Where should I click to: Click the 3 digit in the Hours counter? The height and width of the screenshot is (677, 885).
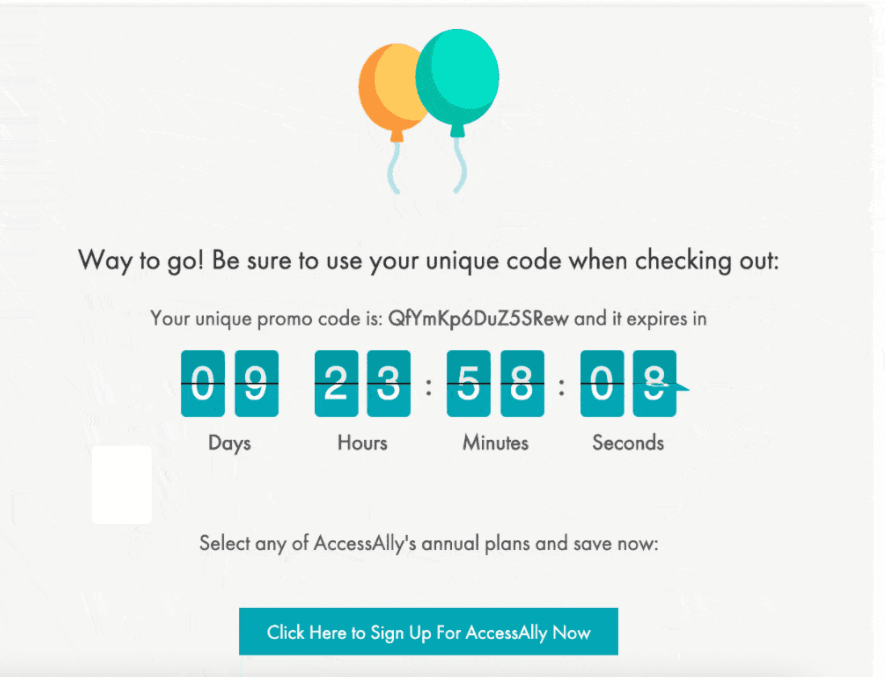[x=388, y=383]
